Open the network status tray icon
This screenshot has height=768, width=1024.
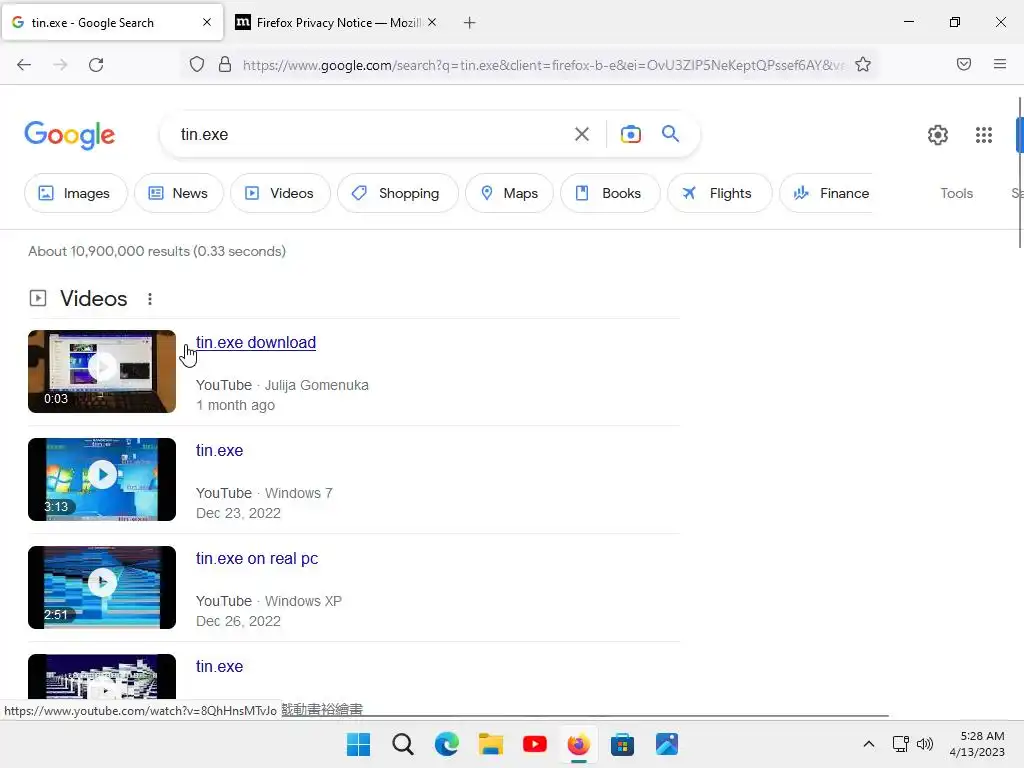(900, 744)
